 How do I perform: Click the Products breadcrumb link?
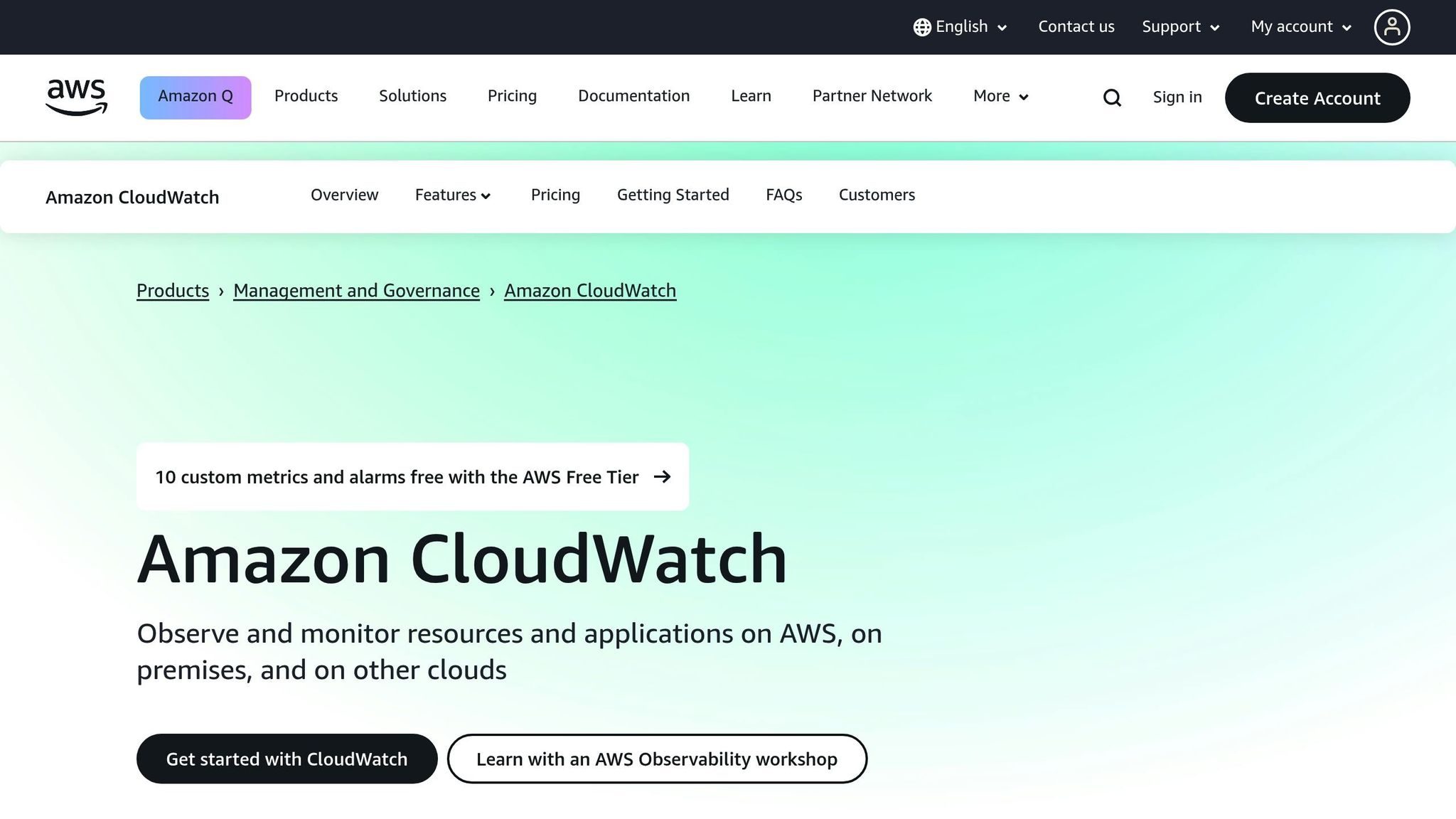tap(173, 291)
